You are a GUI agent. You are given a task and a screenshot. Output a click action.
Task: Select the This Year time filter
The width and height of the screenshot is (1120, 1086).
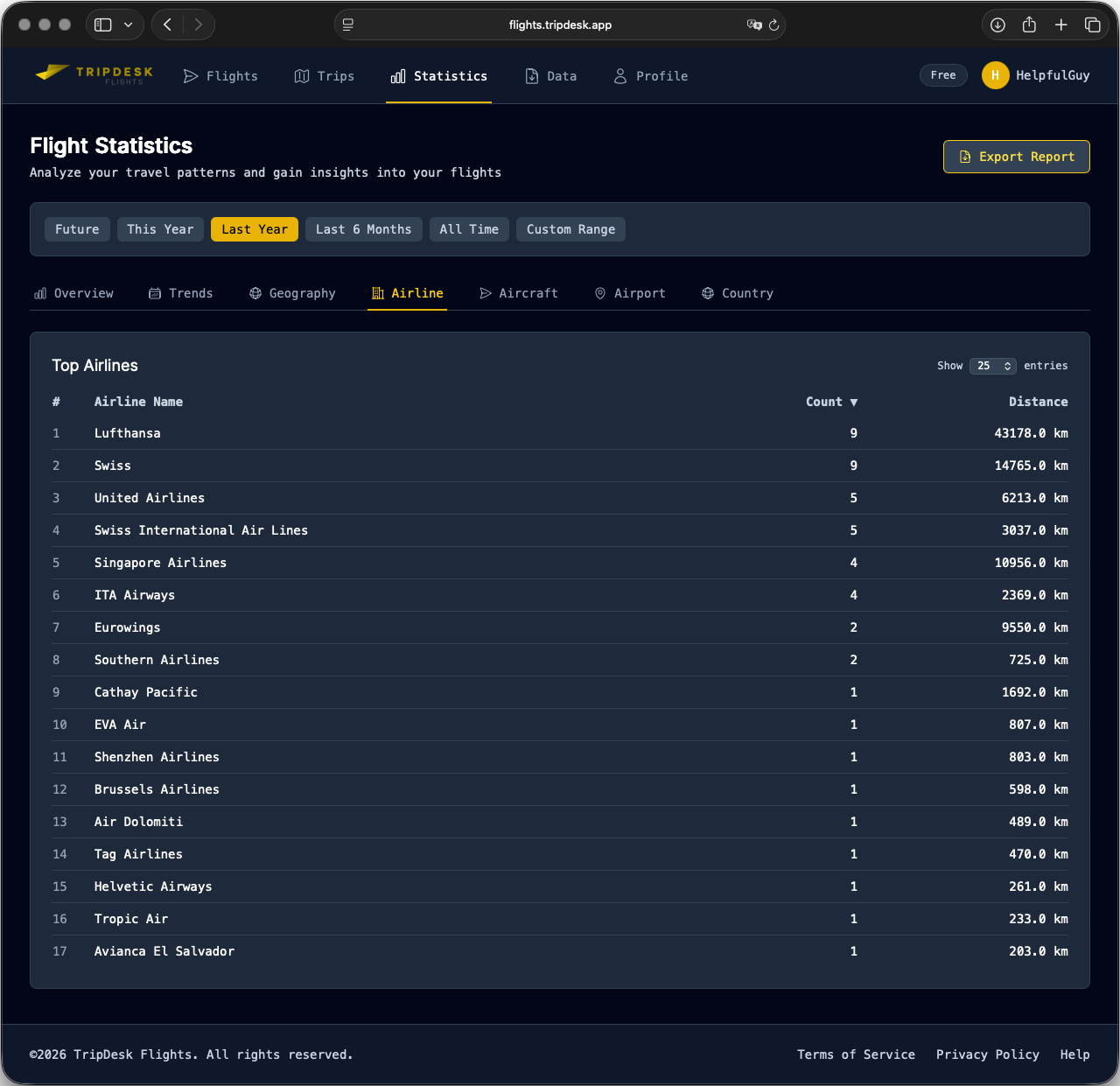coord(160,229)
